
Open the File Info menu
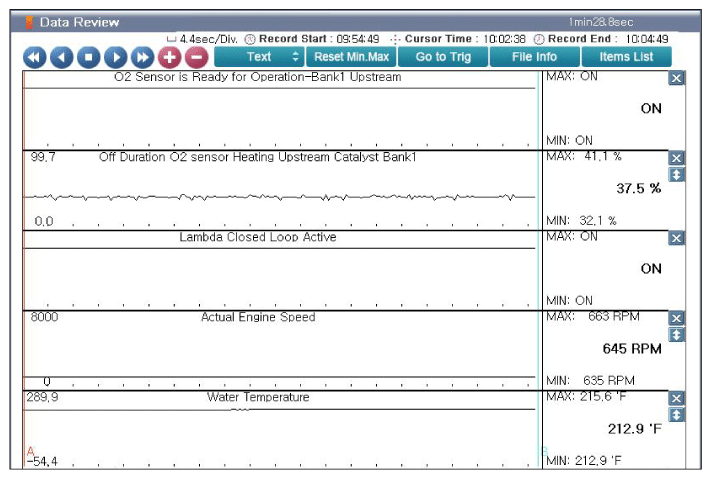(534, 57)
